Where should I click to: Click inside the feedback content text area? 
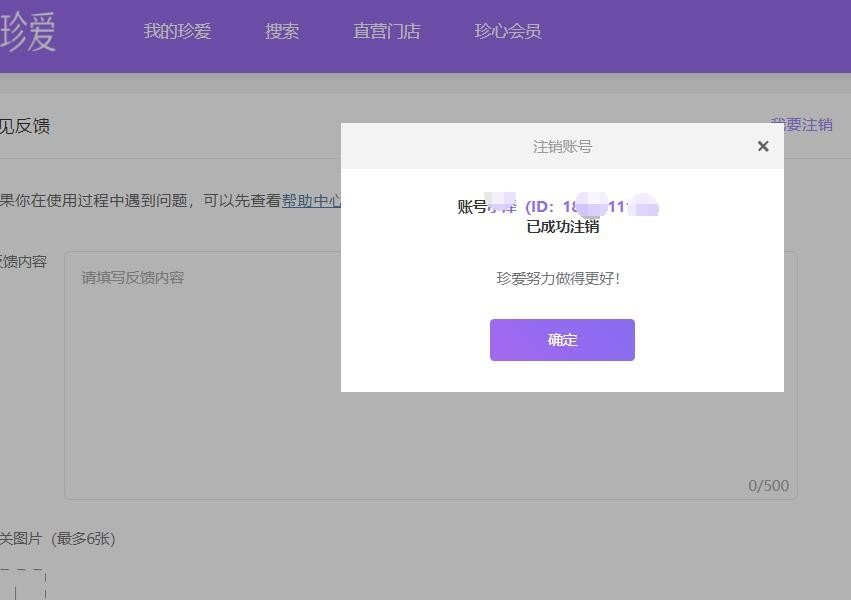200,380
